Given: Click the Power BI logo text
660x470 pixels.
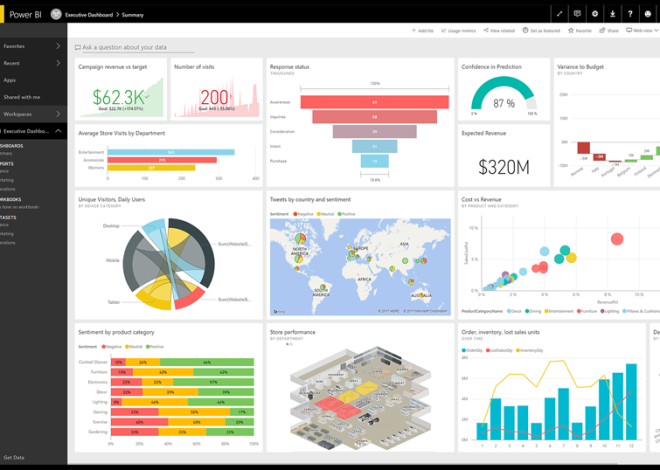Looking at the screenshot, I should click(25, 15).
